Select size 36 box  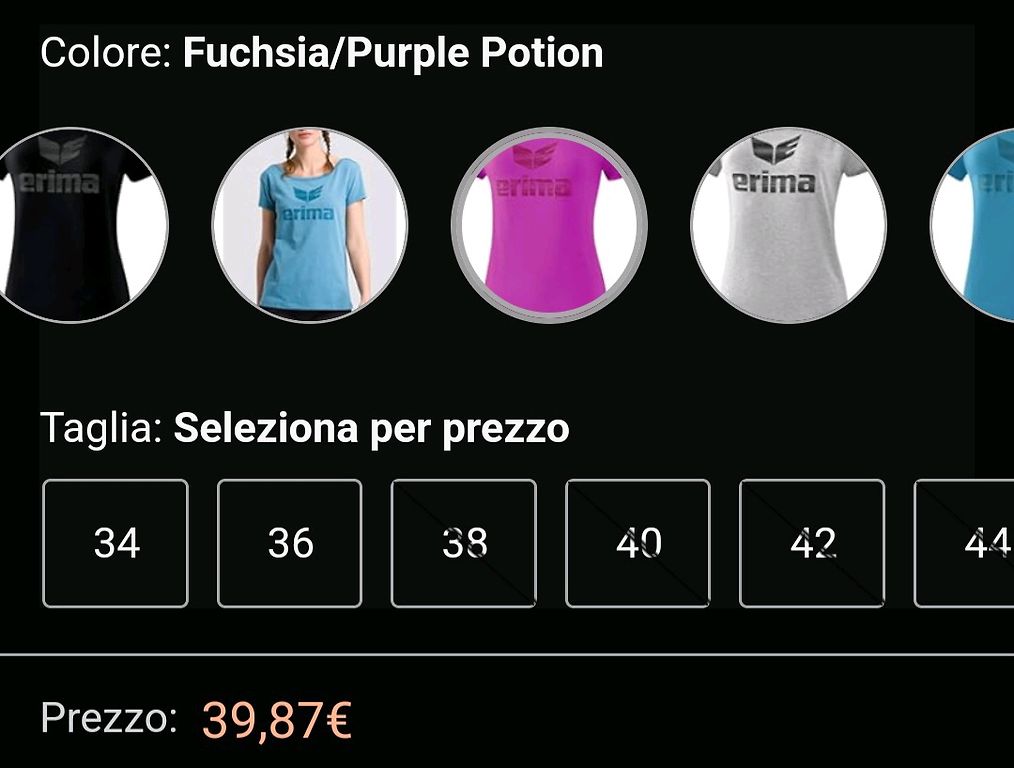click(290, 543)
